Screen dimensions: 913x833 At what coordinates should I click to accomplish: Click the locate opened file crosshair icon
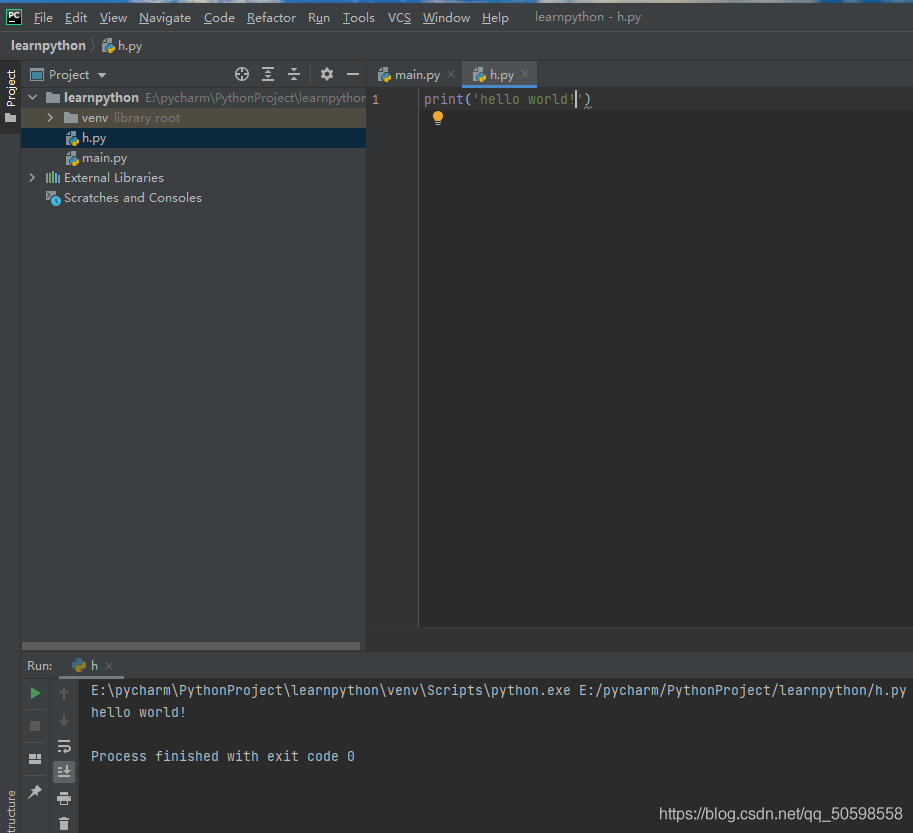tap(241, 74)
